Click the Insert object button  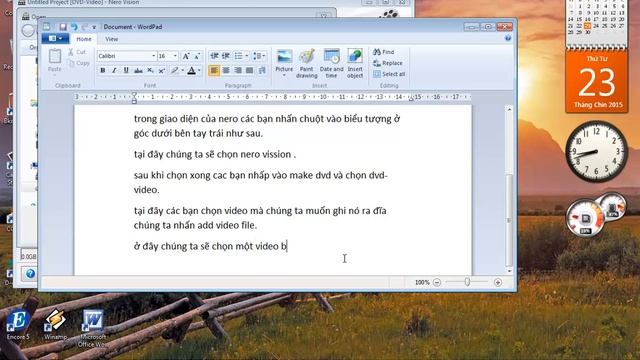[x=355, y=63]
